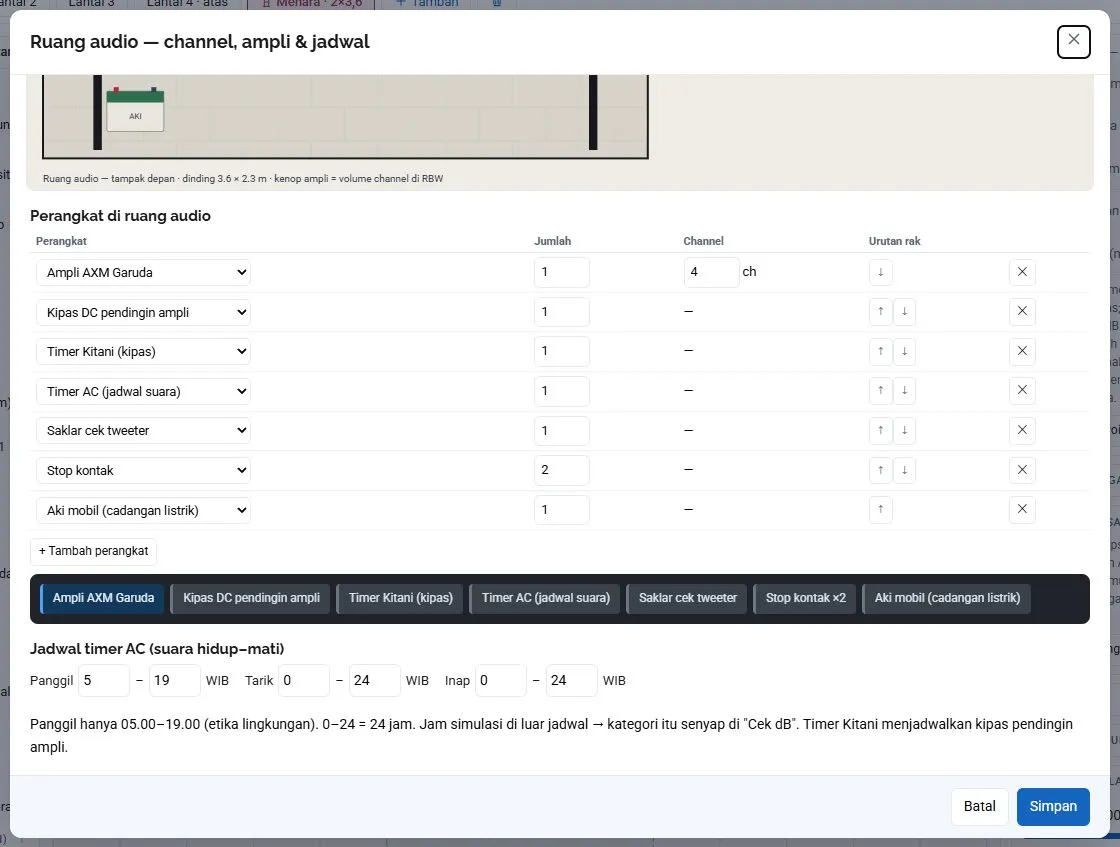Click the Jumlah column header
This screenshot has height=847, width=1120.
(552, 241)
